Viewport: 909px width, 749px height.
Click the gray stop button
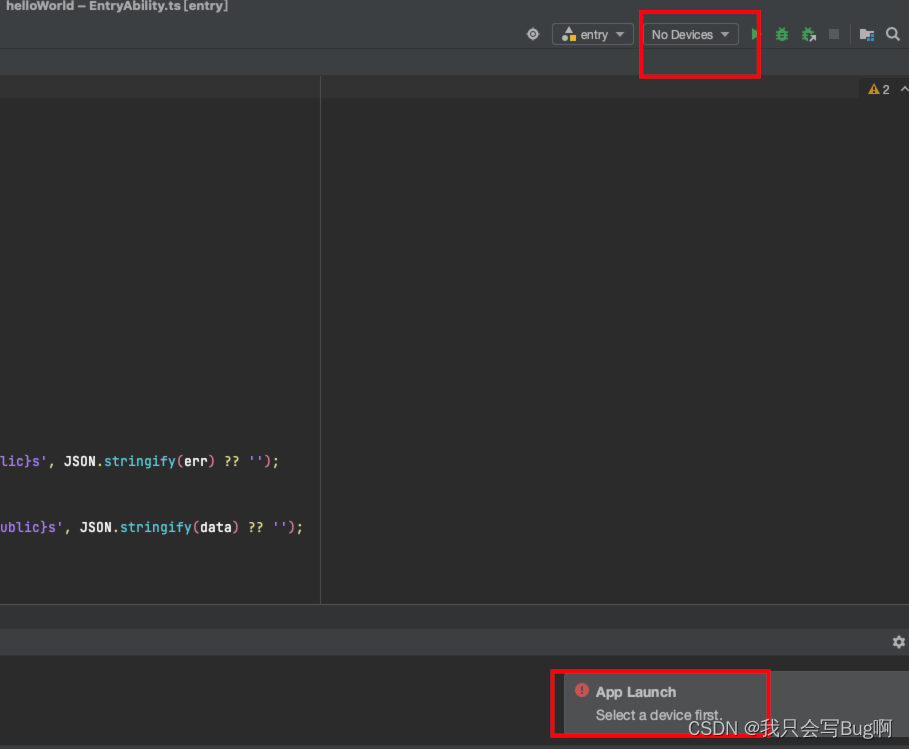pyautogui.click(x=834, y=34)
